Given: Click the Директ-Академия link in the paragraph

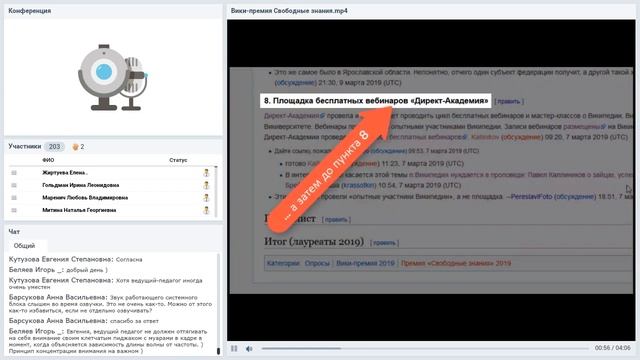Looking at the screenshot, I should [x=292, y=116].
